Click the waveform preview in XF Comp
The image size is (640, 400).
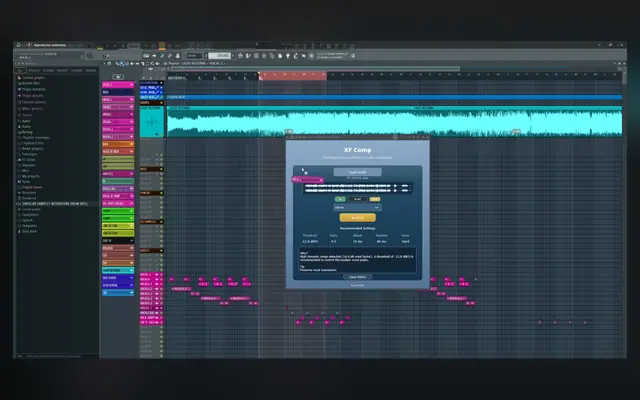(x=358, y=188)
